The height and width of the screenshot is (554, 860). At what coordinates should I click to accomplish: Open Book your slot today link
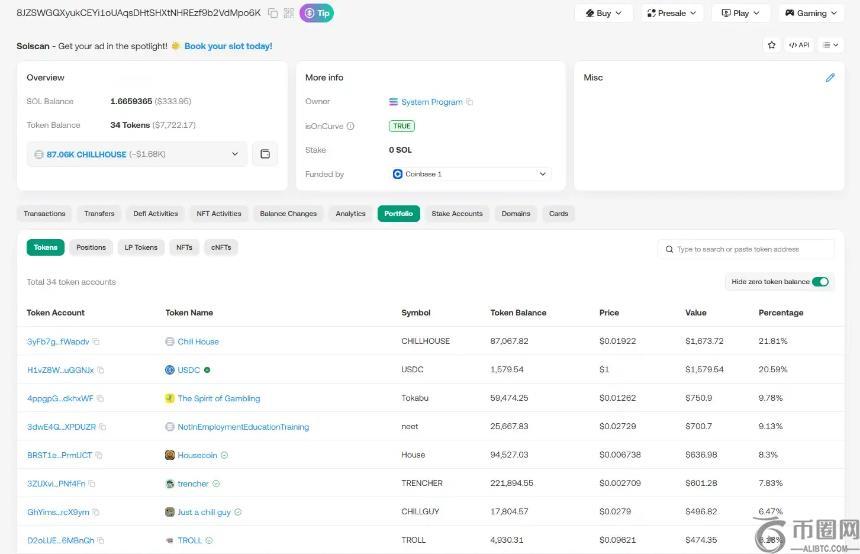click(x=228, y=46)
